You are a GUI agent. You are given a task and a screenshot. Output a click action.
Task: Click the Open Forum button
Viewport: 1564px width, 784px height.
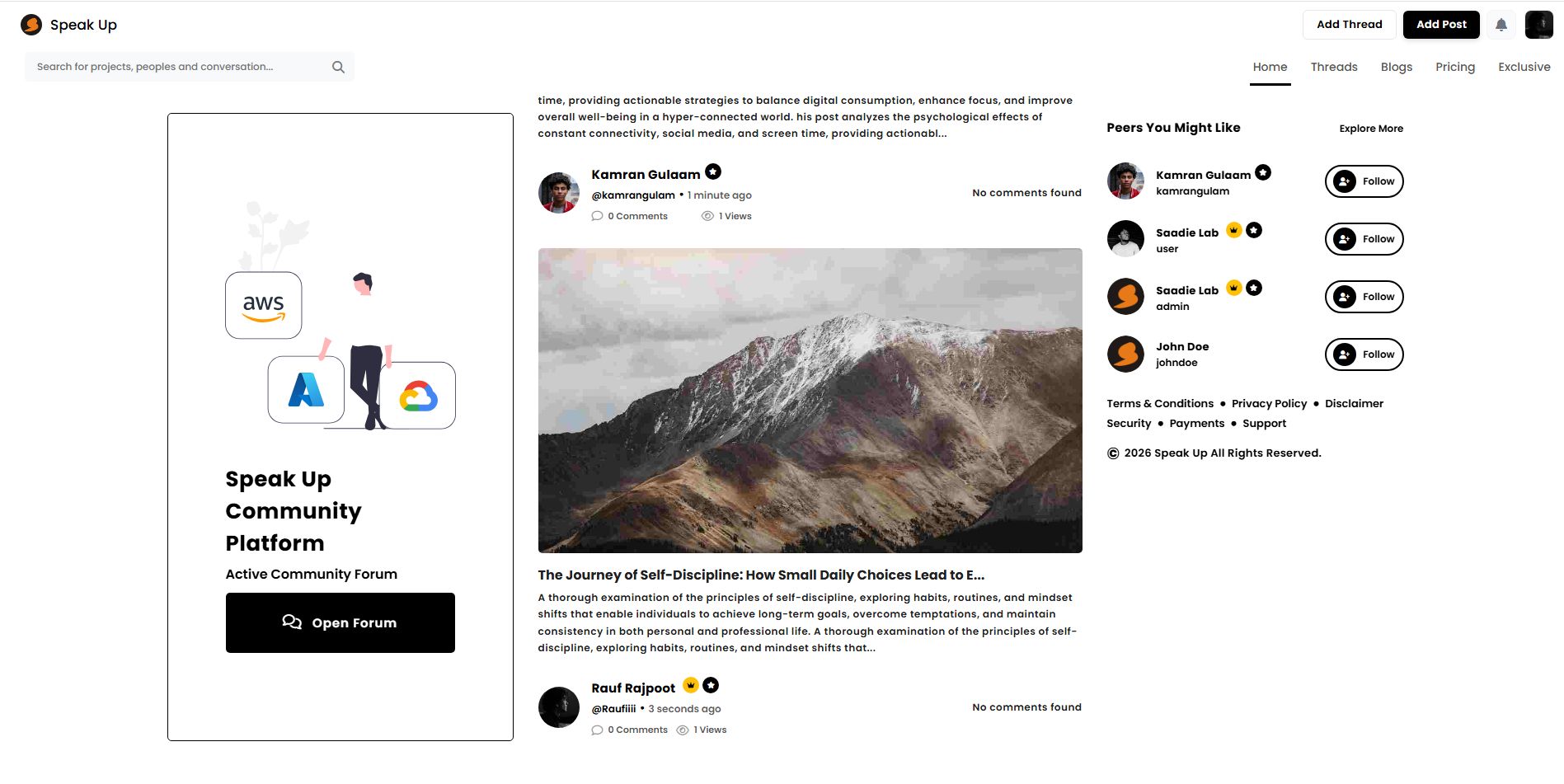[x=341, y=622]
